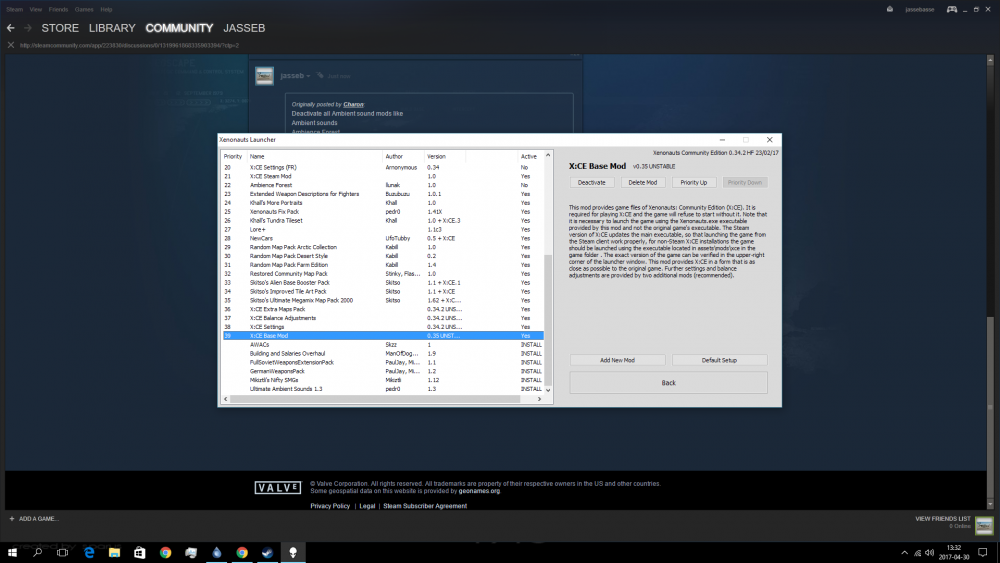Sort mod list by Priority column
Image resolution: width=1000 pixels, height=563 pixels.
(233, 156)
